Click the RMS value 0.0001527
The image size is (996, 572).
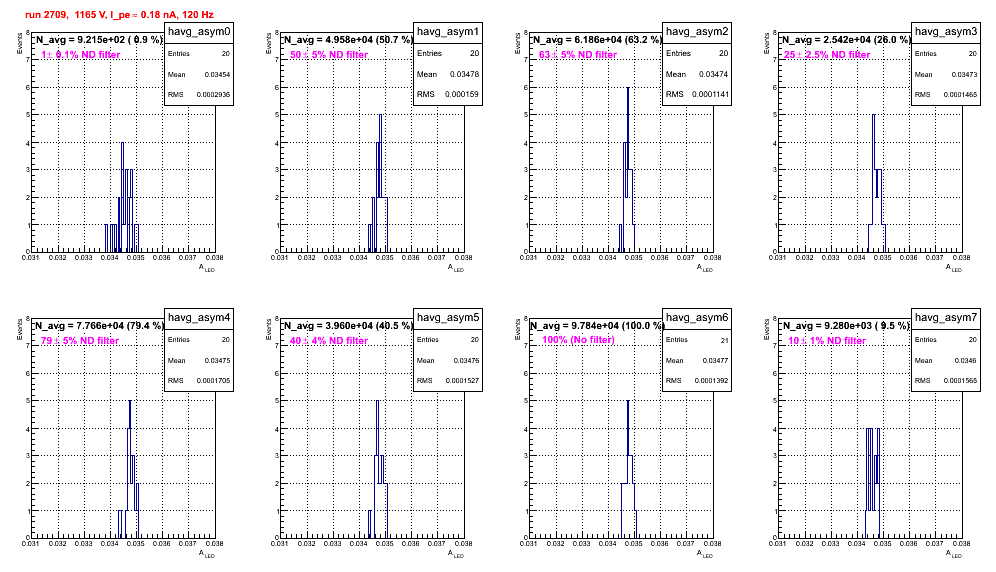pos(462,380)
